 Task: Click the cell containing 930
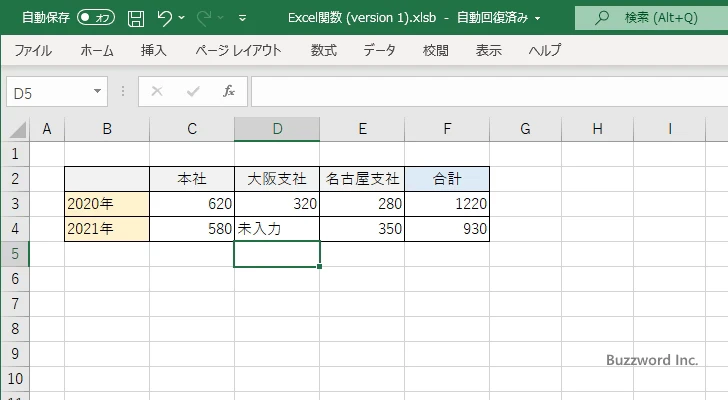click(x=447, y=229)
